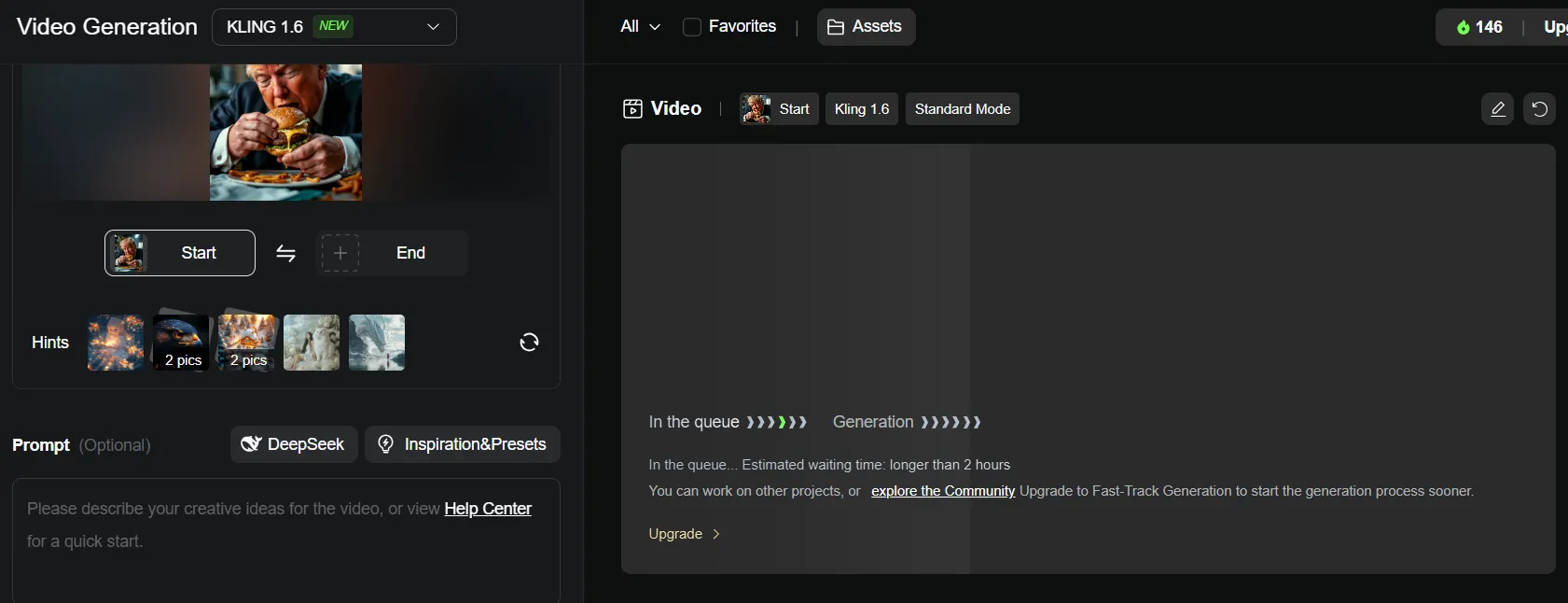Viewport: 1568px width, 603px height.
Task: Click explore the Community link
Action: [x=942, y=491]
